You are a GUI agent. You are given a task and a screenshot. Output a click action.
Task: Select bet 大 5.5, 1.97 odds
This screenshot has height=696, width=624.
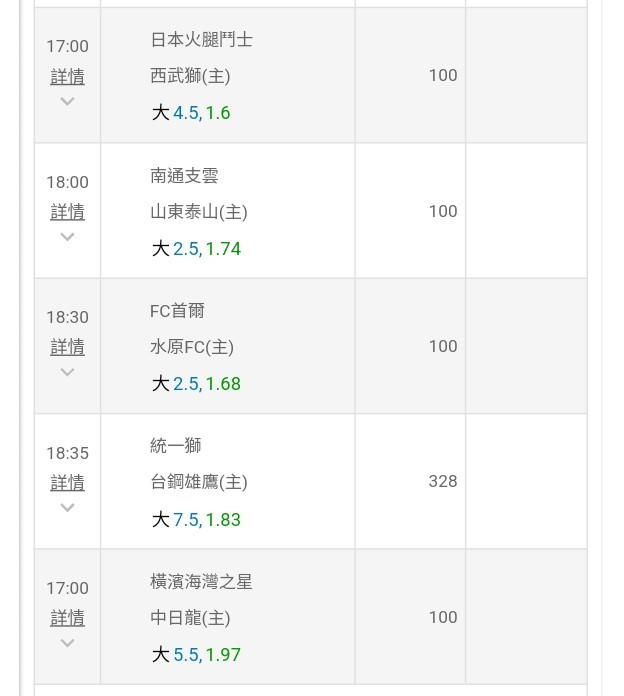(x=196, y=655)
